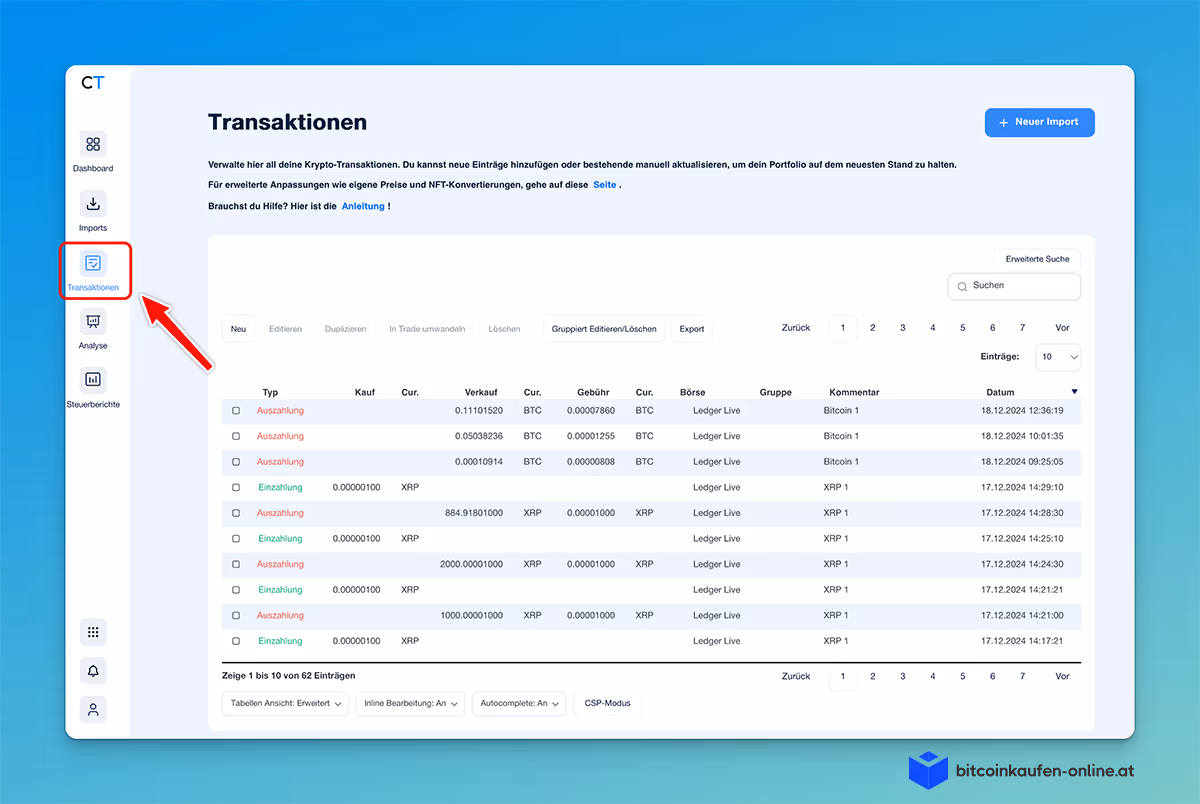Screen dimensions: 1200x804
Task: Click Export above the transactions table
Action: pos(691,328)
